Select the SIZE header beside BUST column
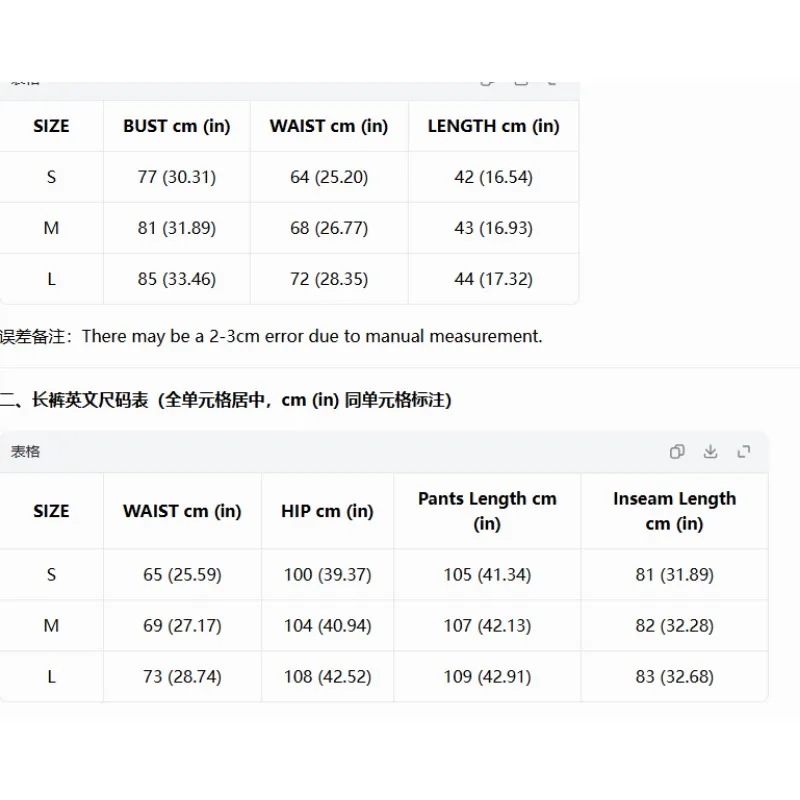Image resolution: width=800 pixels, height=800 pixels. click(x=51, y=126)
